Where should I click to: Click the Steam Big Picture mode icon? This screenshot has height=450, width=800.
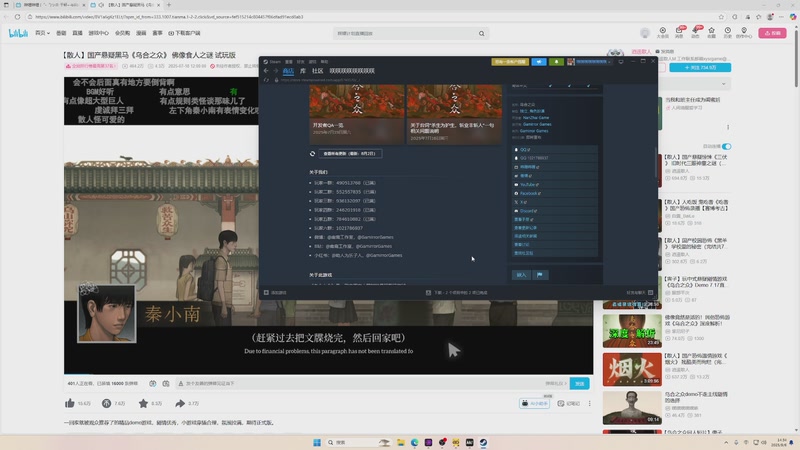(x=621, y=62)
